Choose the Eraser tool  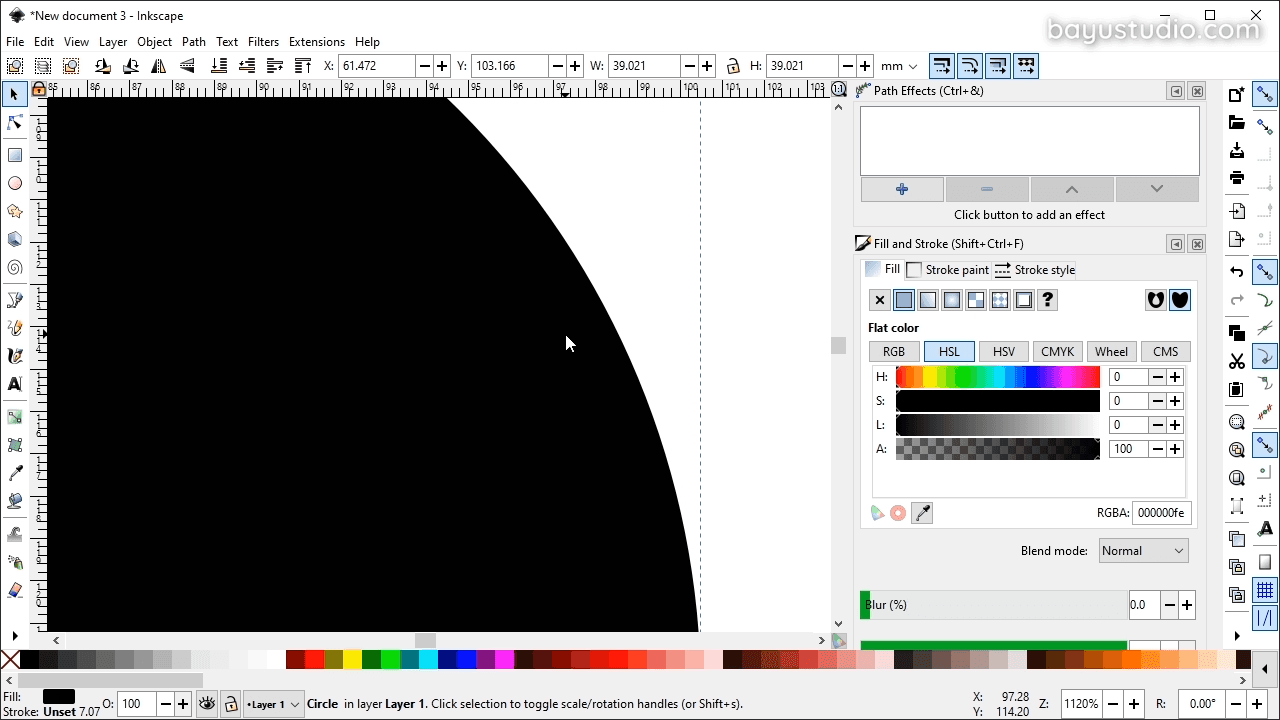[x=15, y=591]
